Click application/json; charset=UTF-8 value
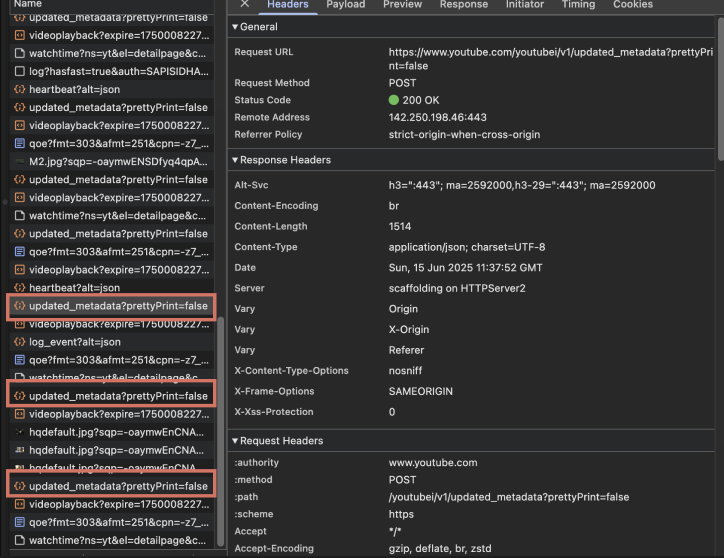This screenshot has width=724, height=558. 467,247
